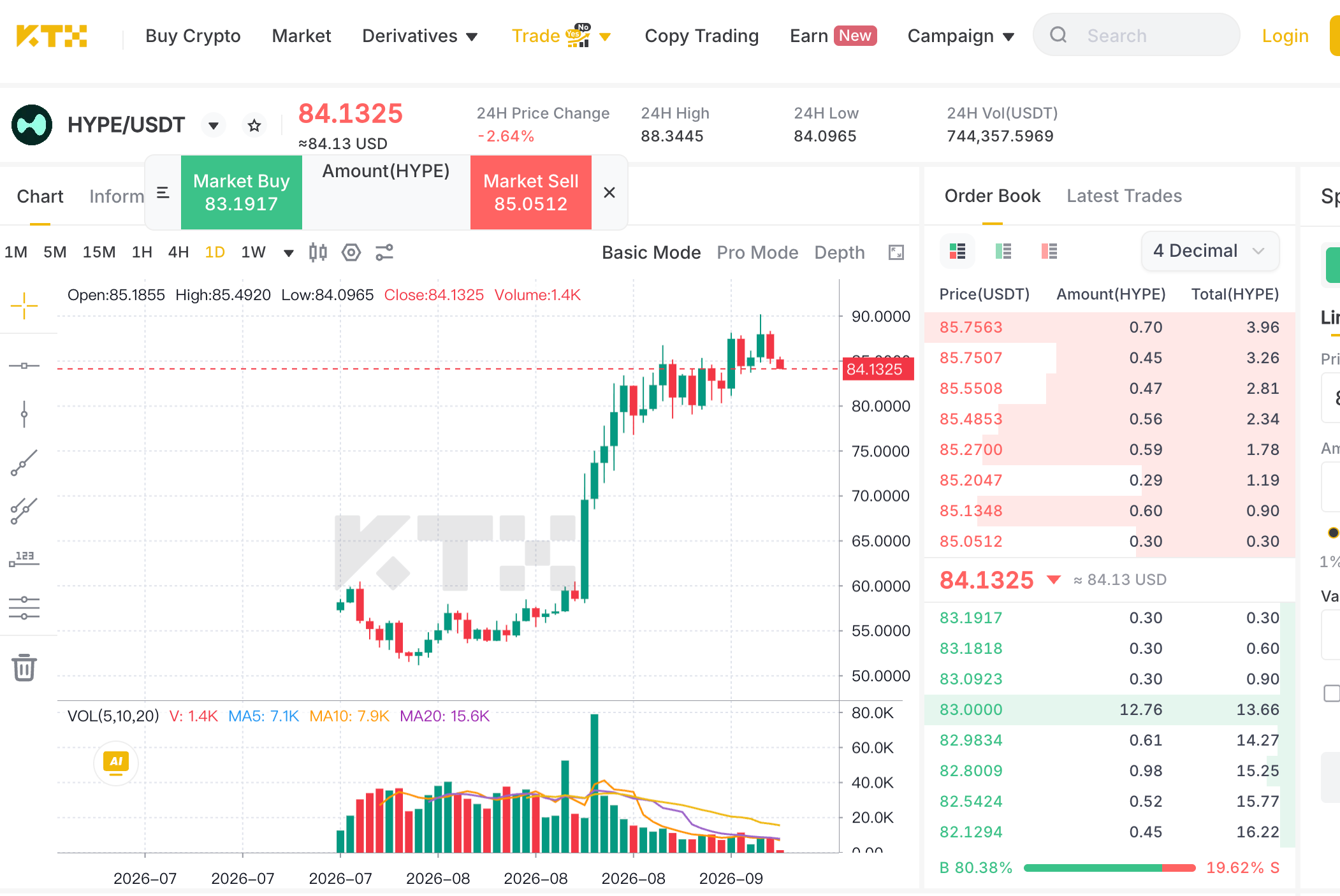Viewport: 1340px width, 896px height.
Task: Open Copy Trading page
Action: click(x=701, y=36)
